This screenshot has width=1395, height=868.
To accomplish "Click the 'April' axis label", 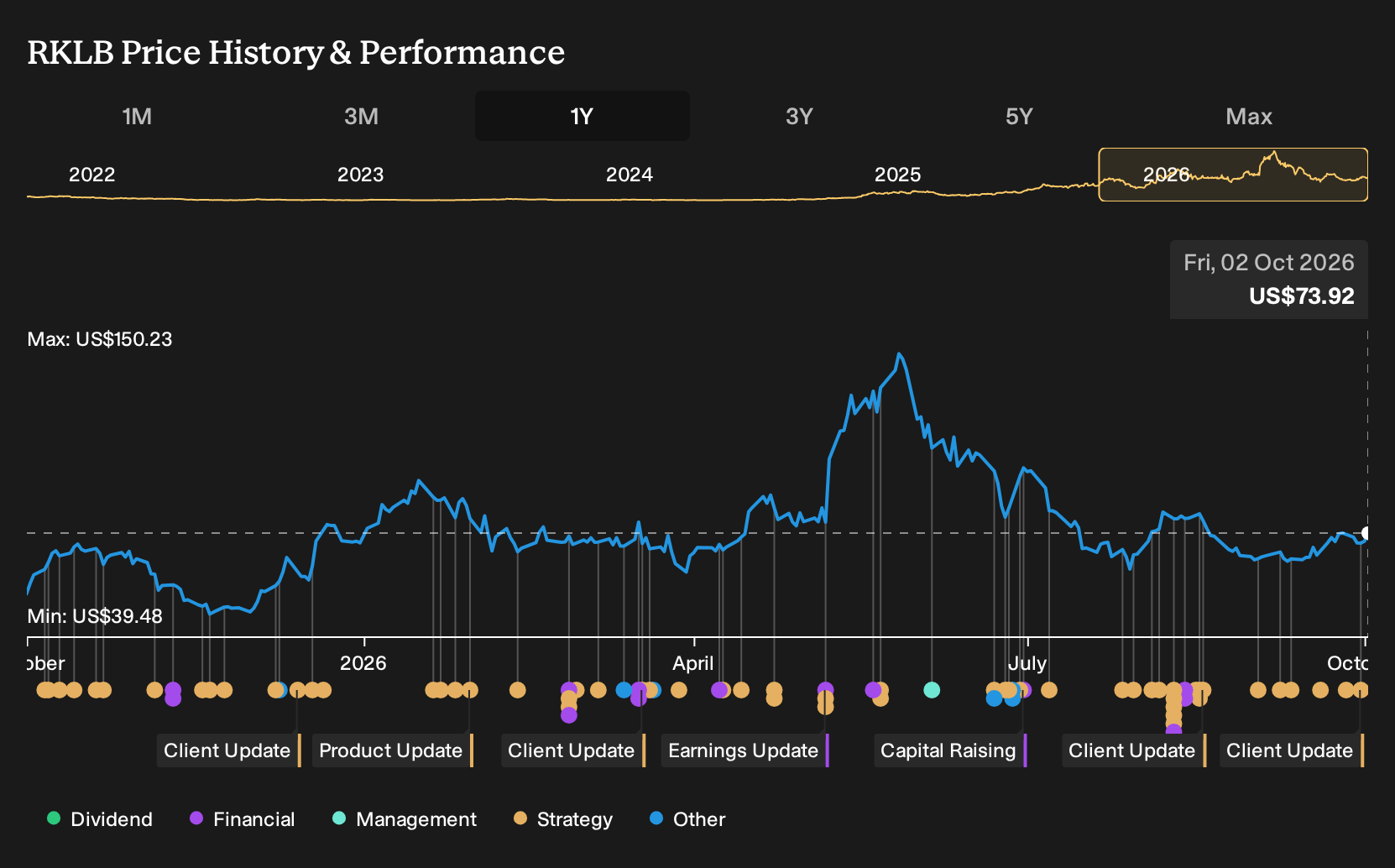I will [x=692, y=663].
